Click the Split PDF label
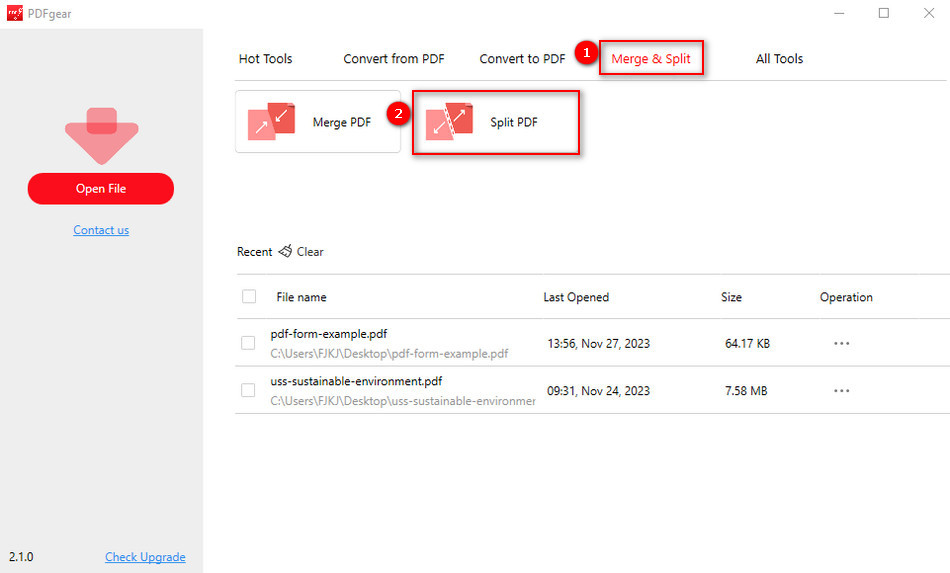 (514, 122)
